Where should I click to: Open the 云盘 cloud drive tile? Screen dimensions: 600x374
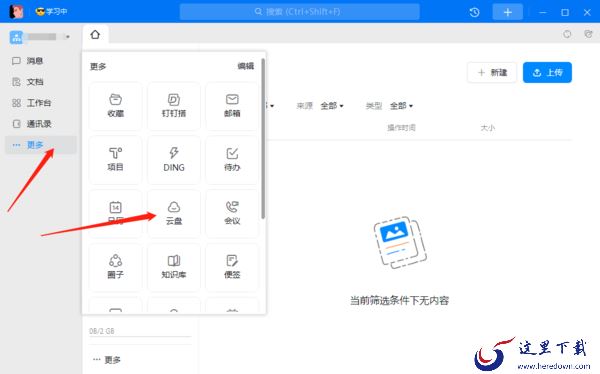174,214
